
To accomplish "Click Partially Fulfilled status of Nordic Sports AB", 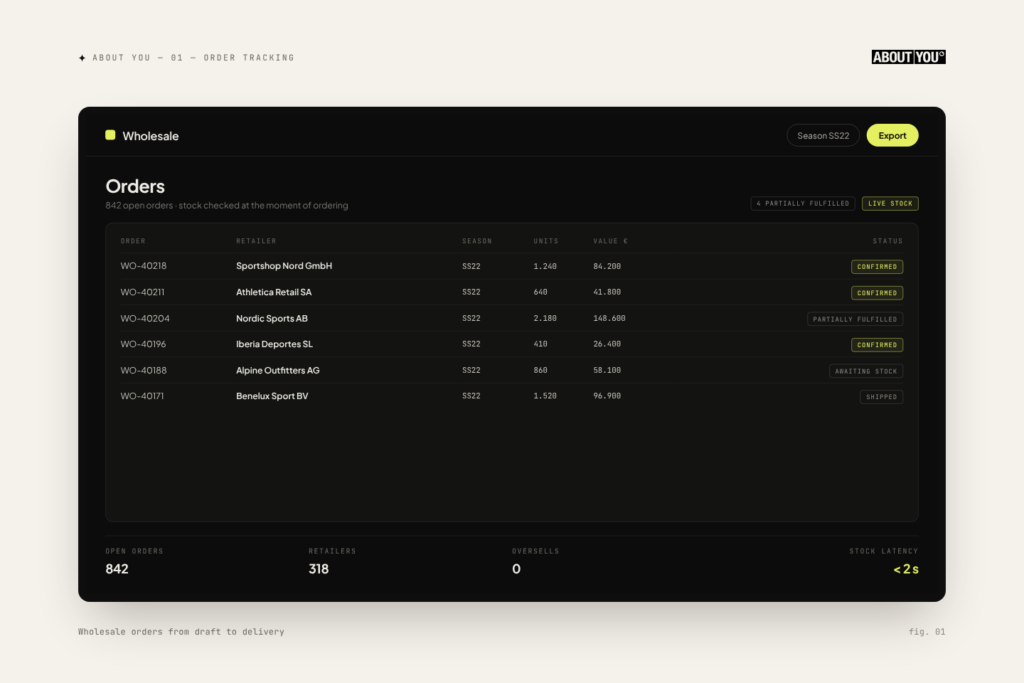I will pyautogui.click(x=855, y=319).
